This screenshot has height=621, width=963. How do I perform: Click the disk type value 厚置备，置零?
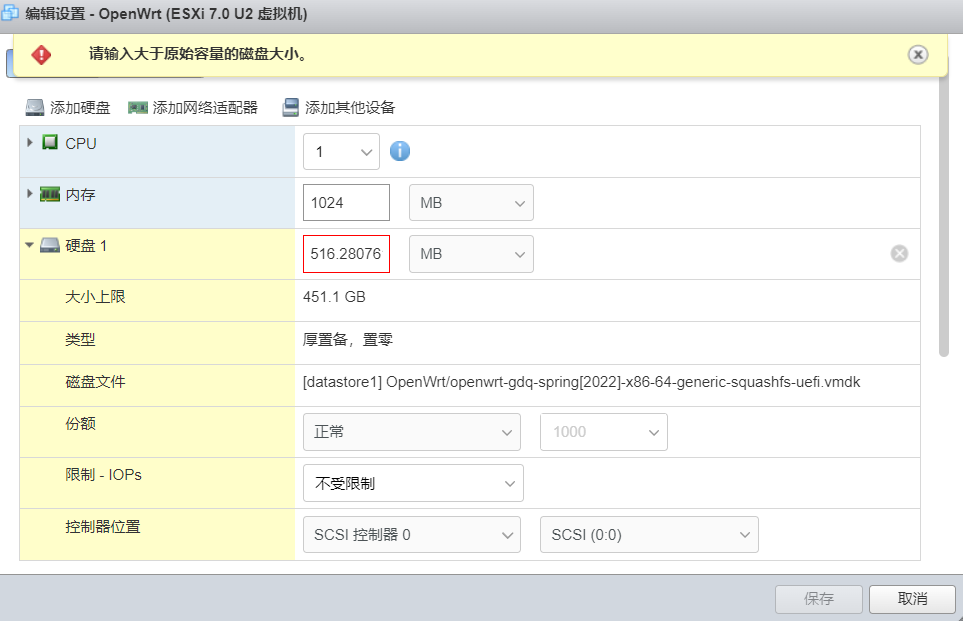[x=348, y=340]
